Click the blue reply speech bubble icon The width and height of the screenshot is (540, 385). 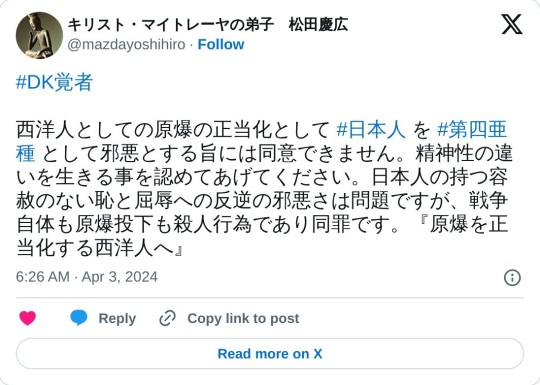click(x=79, y=318)
